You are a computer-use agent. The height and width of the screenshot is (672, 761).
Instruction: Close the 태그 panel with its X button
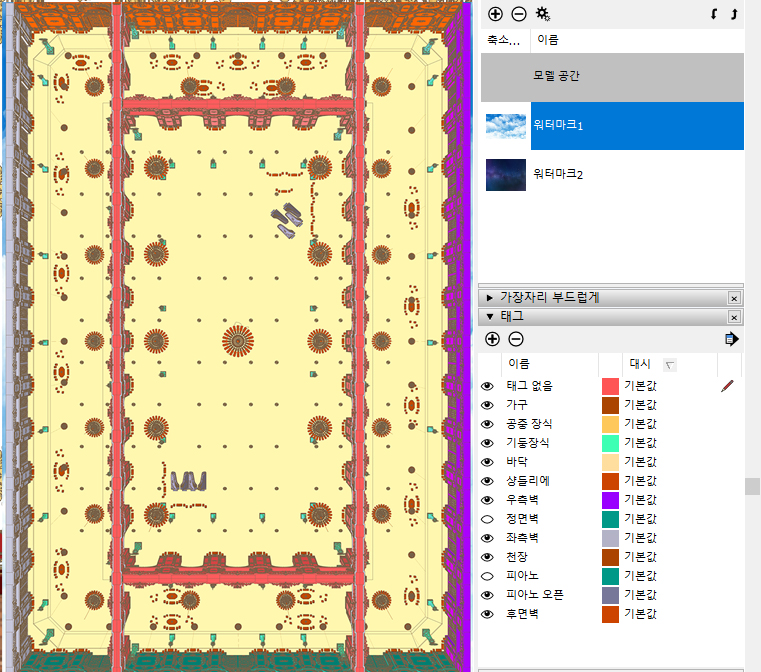pyautogui.click(x=734, y=317)
